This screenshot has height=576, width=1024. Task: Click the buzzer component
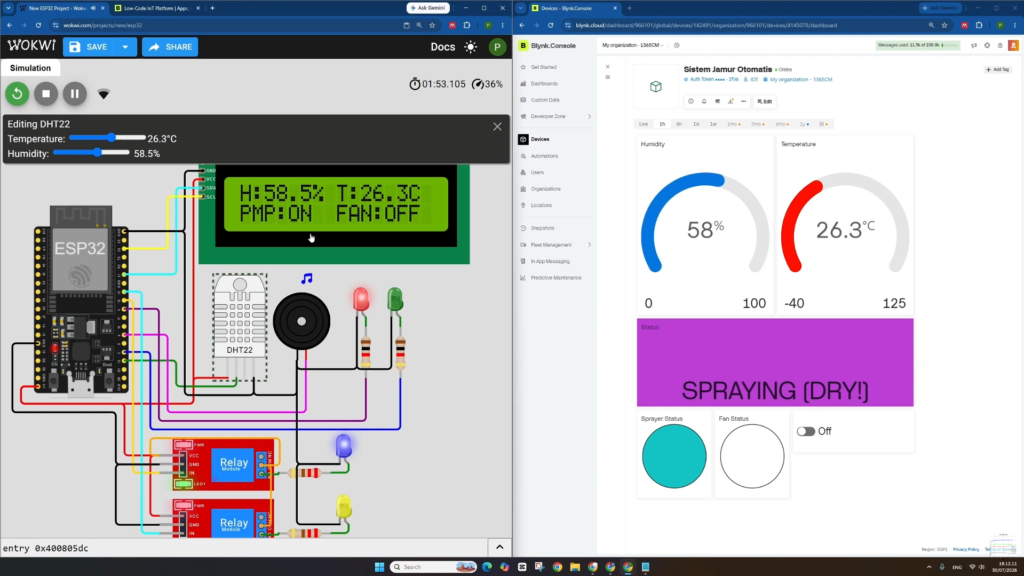click(302, 321)
